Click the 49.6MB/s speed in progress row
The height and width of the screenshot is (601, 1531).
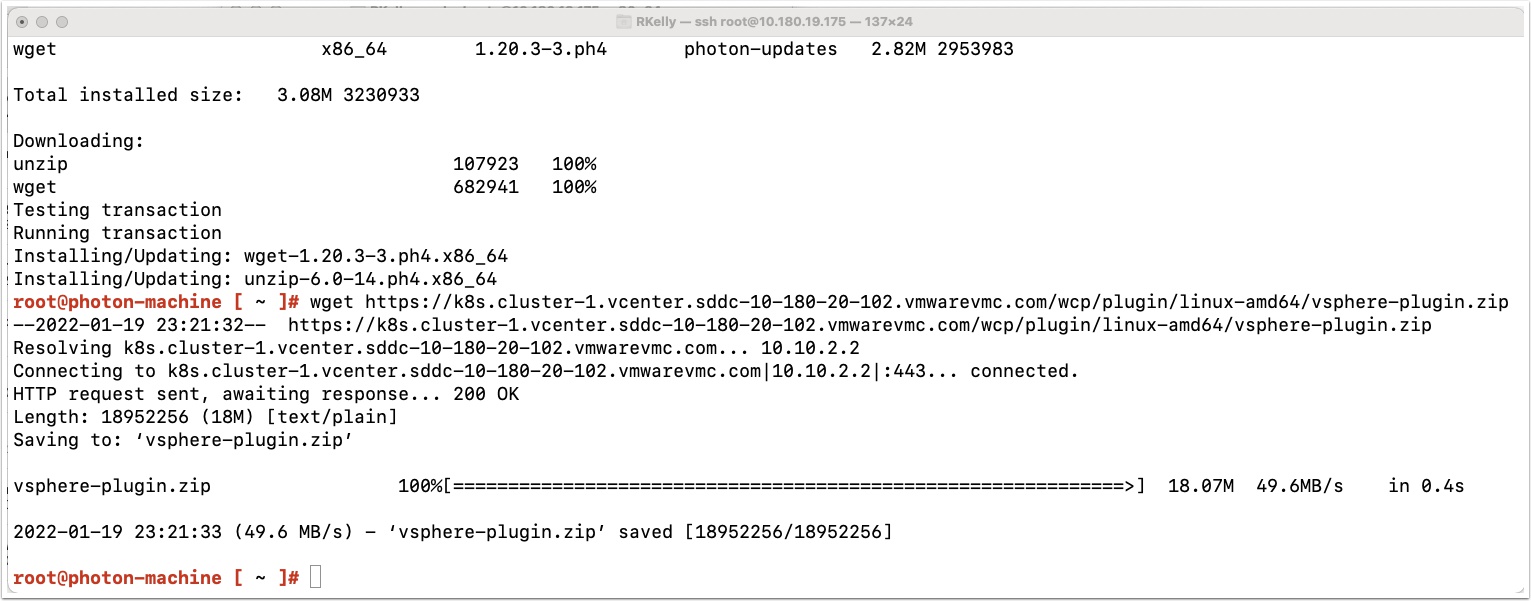pos(1299,486)
